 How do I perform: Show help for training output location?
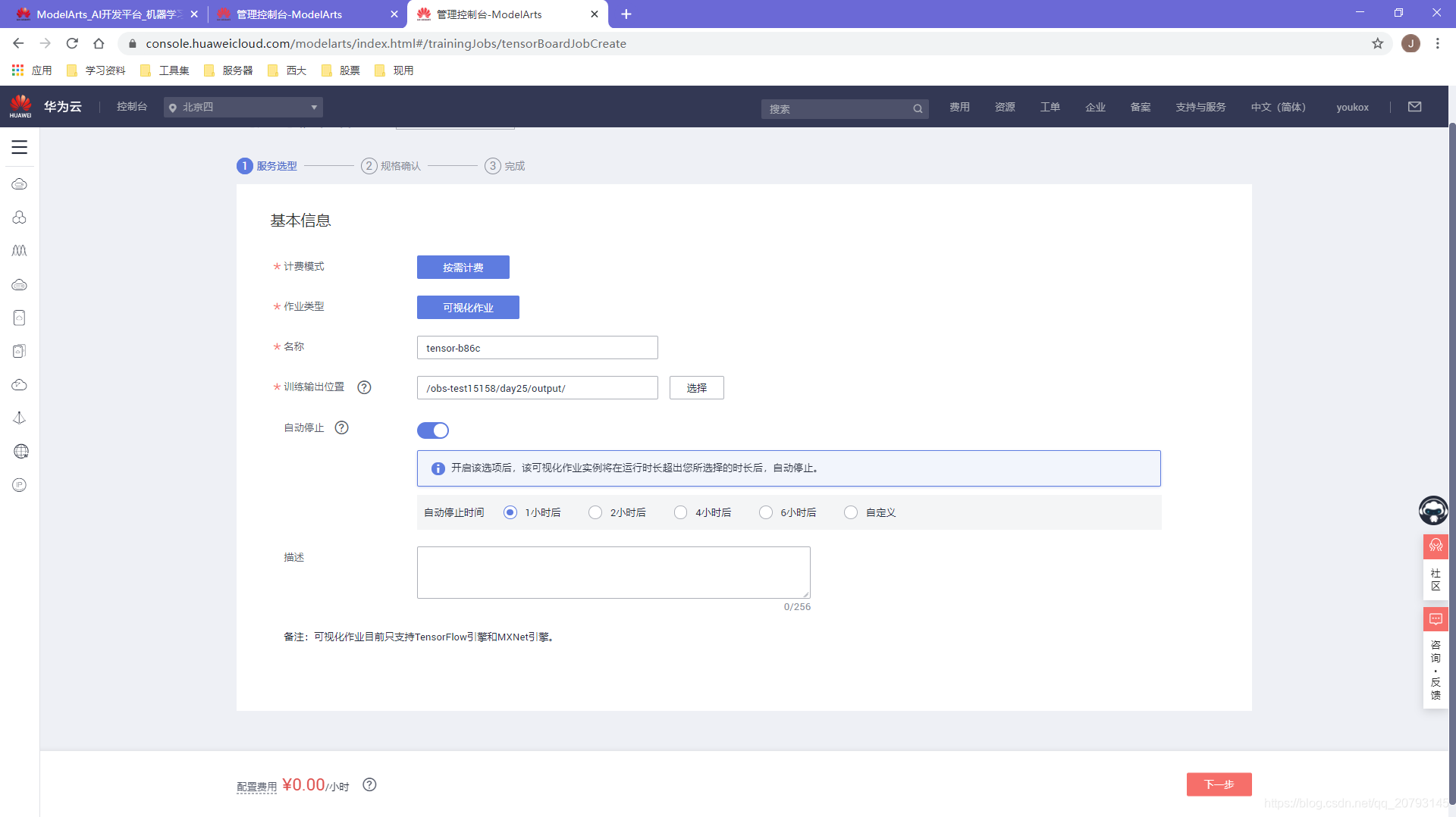pyautogui.click(x=364, y=387)
